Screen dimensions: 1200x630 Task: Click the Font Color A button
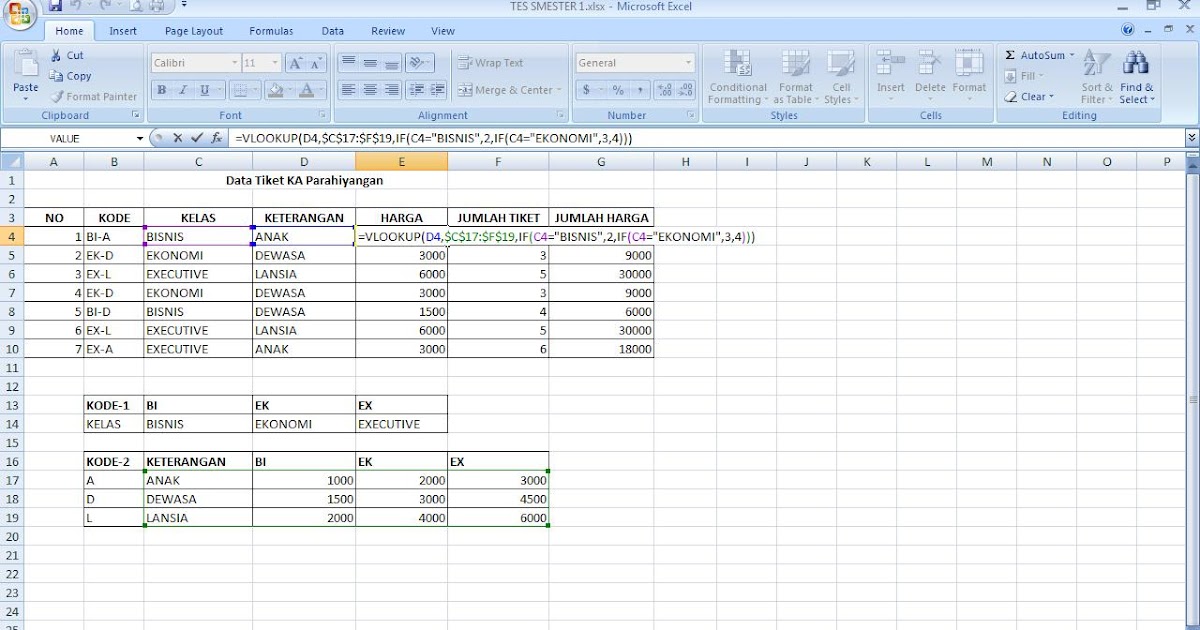tap(306, 90)
